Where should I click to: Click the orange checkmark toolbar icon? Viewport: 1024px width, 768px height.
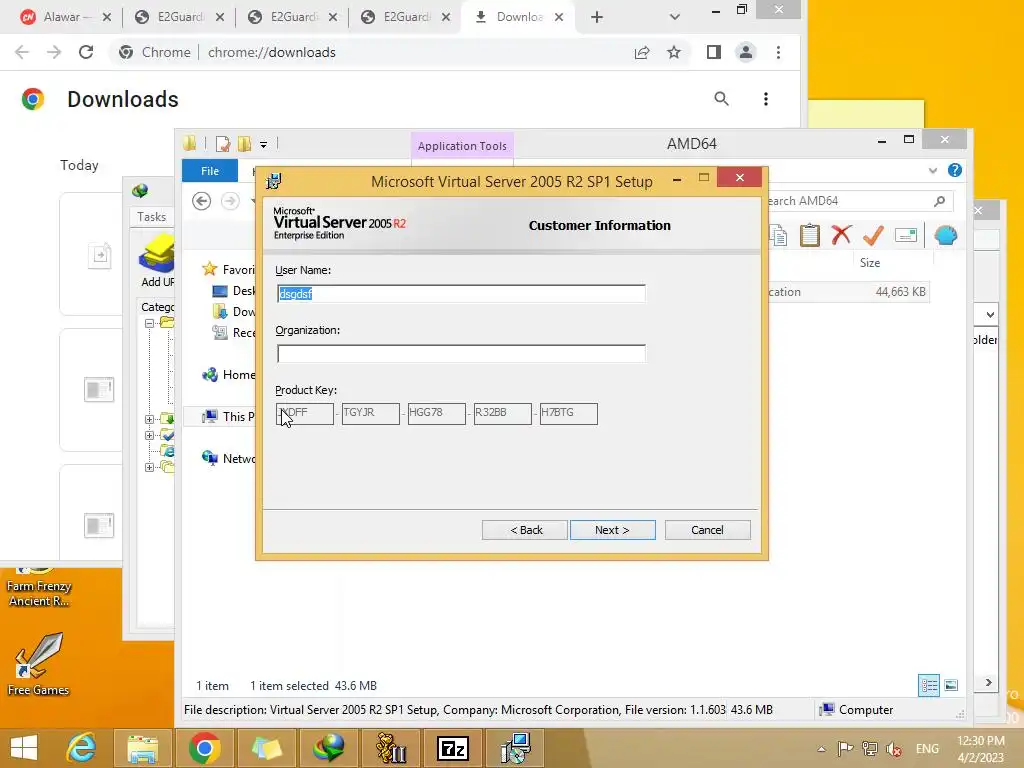tap(873, 235)
